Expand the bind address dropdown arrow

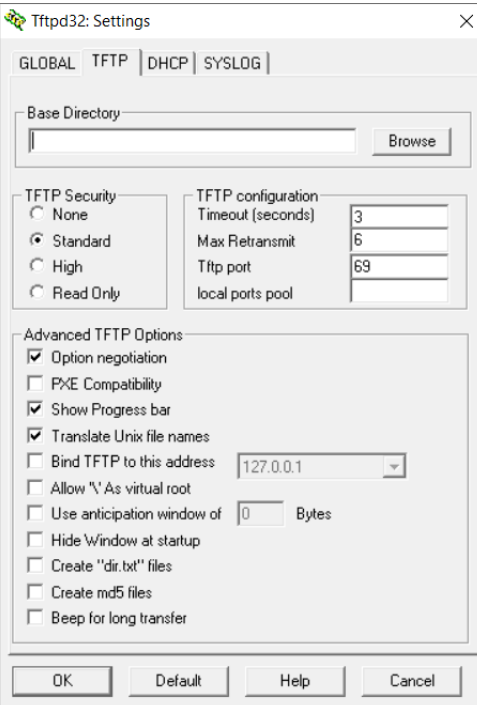394,467
